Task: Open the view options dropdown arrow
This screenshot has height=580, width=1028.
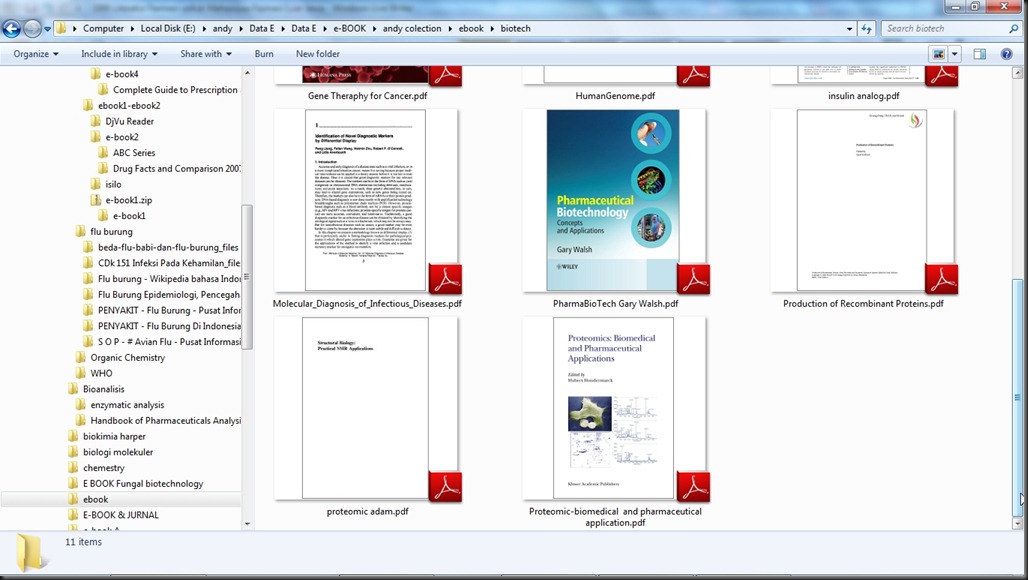Action: pyautogui.click(x=955, y=54)
